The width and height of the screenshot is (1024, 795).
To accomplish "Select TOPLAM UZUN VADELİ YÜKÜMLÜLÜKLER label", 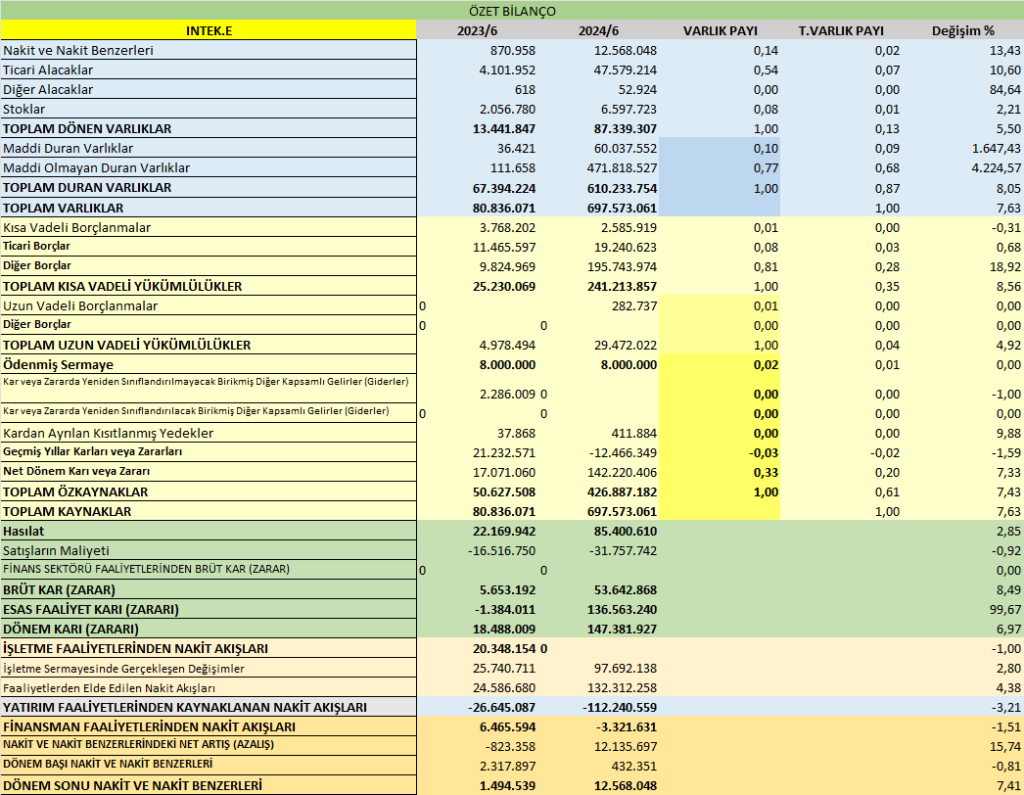I will coord(127,345).
